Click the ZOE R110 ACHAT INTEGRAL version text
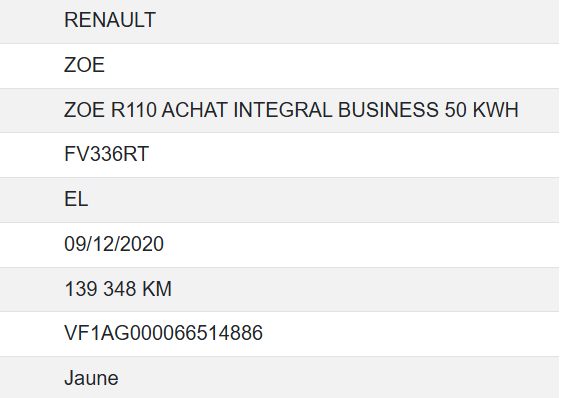Screen dimensions: 565x398 tap(198, 109)
